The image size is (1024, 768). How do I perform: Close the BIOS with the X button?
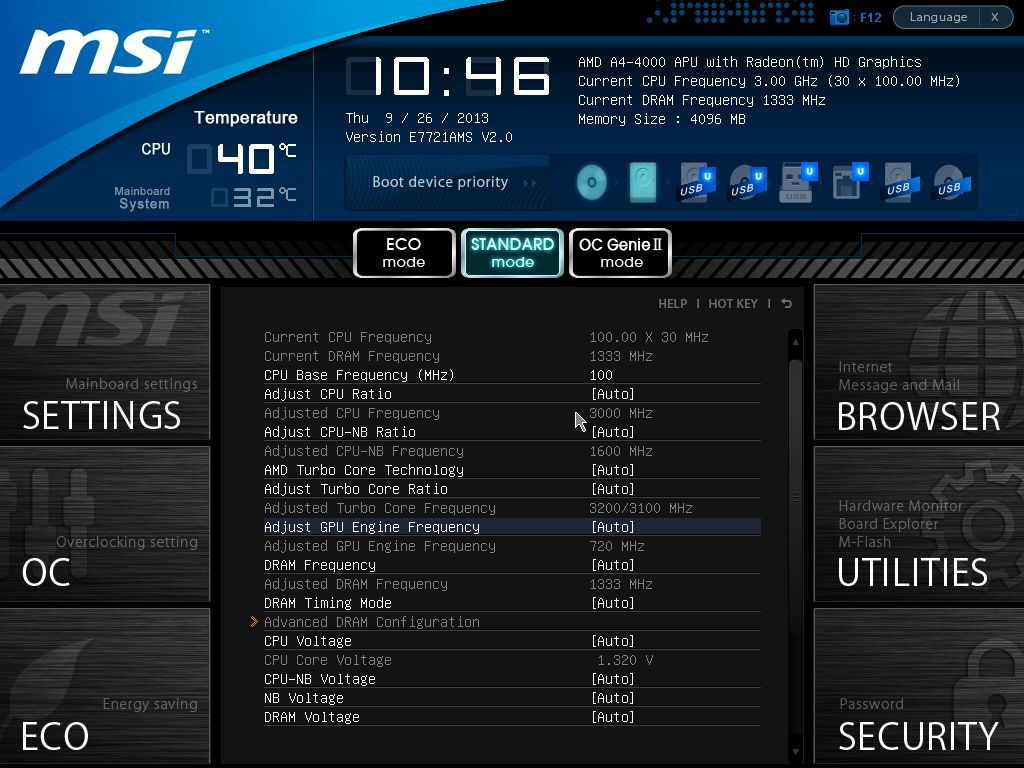tap(995, 17)
